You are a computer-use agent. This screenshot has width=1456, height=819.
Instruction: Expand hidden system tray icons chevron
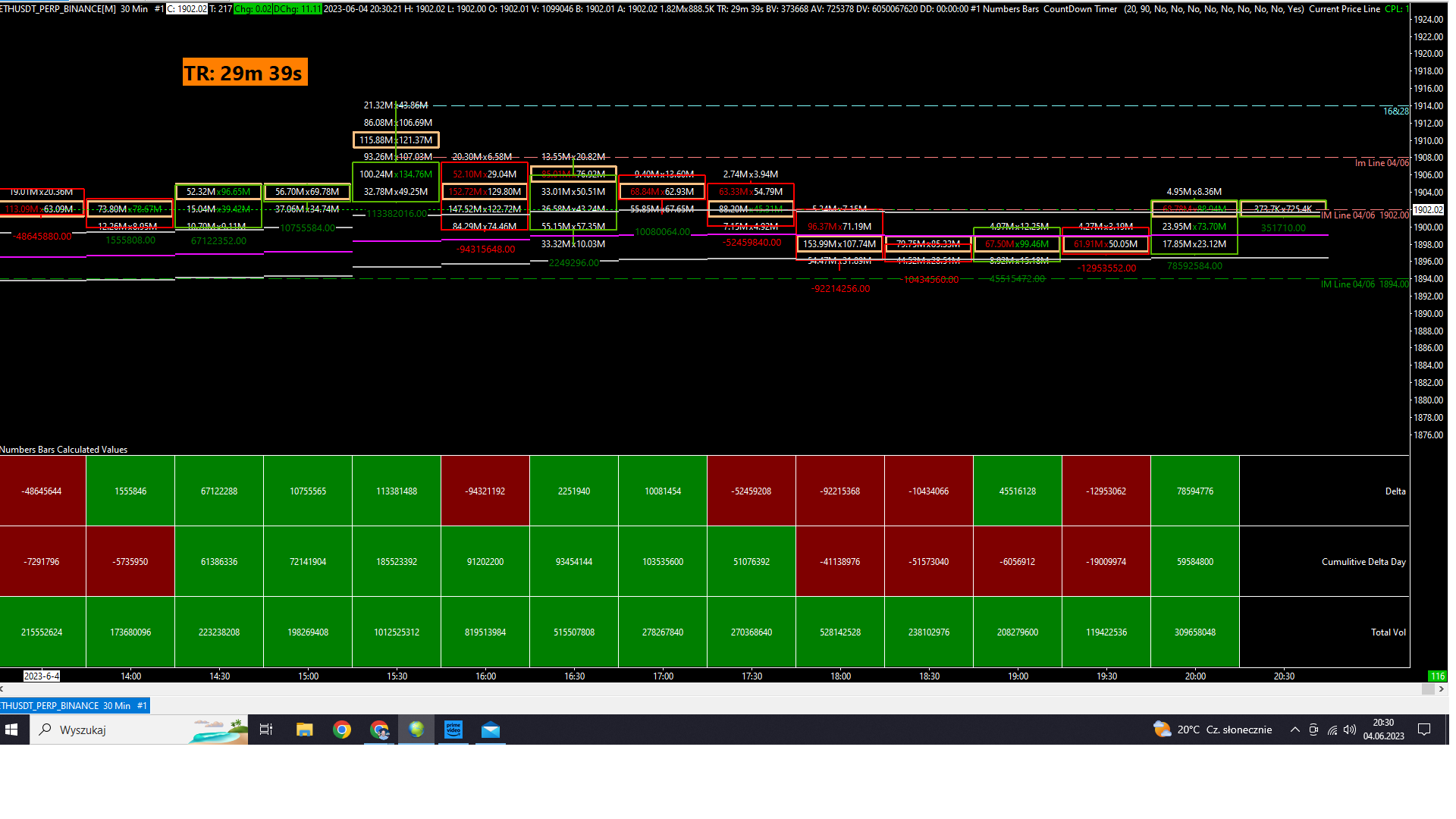[1295, 730]
